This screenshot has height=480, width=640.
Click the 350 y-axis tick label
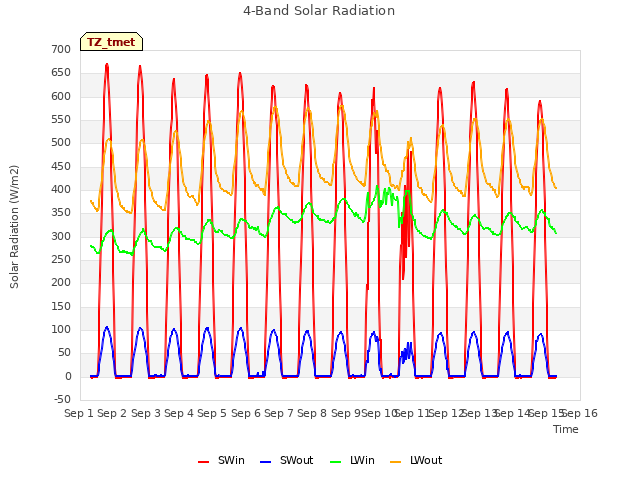(61, 213)
